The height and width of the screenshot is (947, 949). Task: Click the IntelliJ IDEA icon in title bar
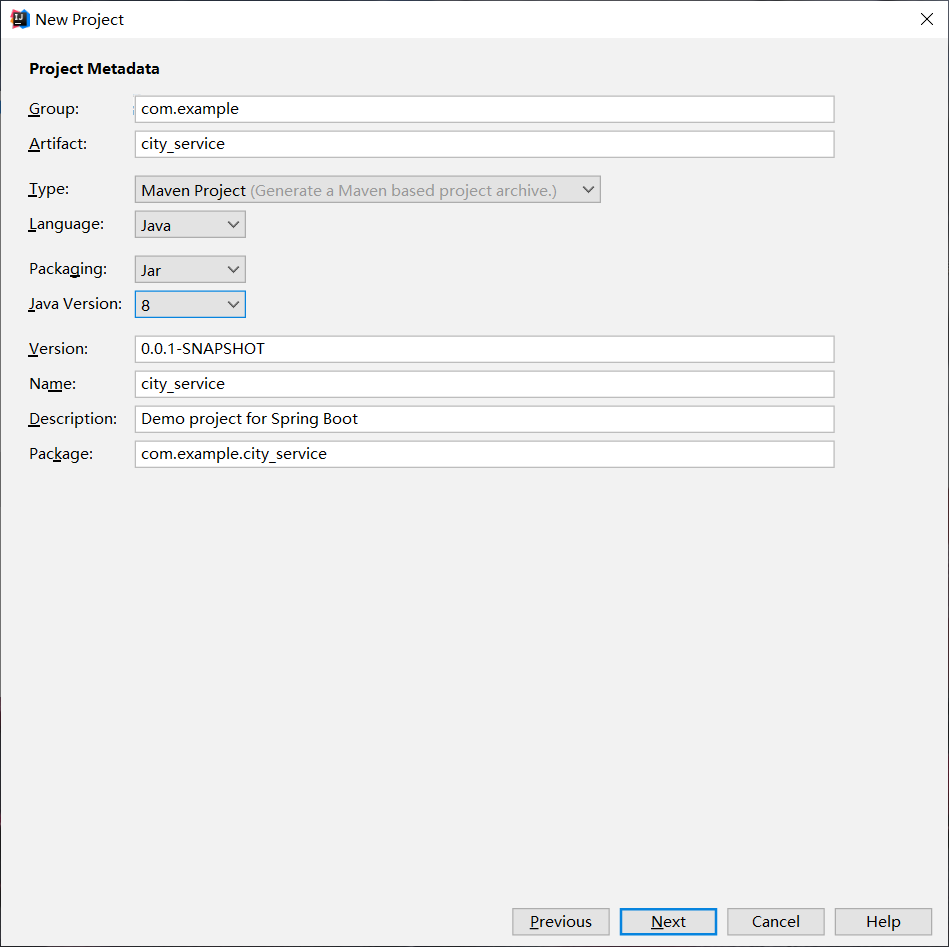tap(20, 19)
